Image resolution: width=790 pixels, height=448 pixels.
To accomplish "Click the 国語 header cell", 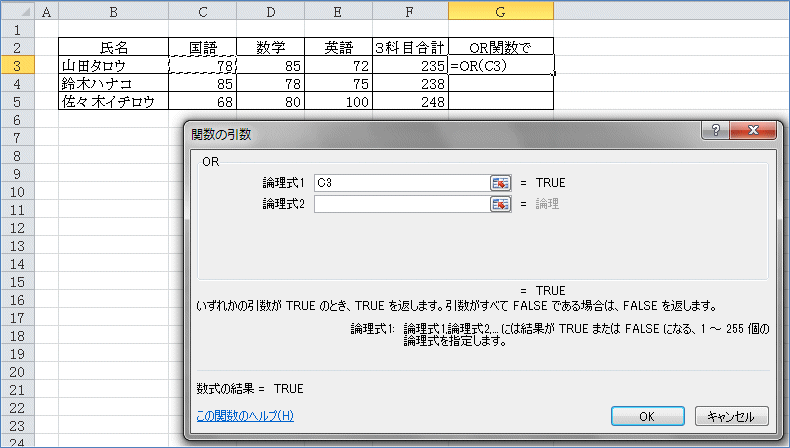I will click(203, 47).
